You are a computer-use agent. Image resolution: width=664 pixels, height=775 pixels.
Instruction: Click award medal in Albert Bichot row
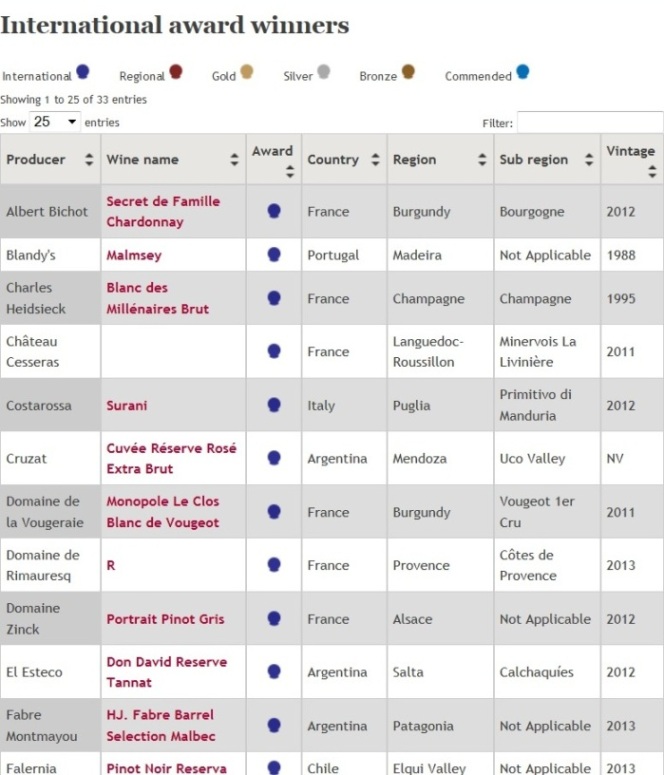(274, 211)
